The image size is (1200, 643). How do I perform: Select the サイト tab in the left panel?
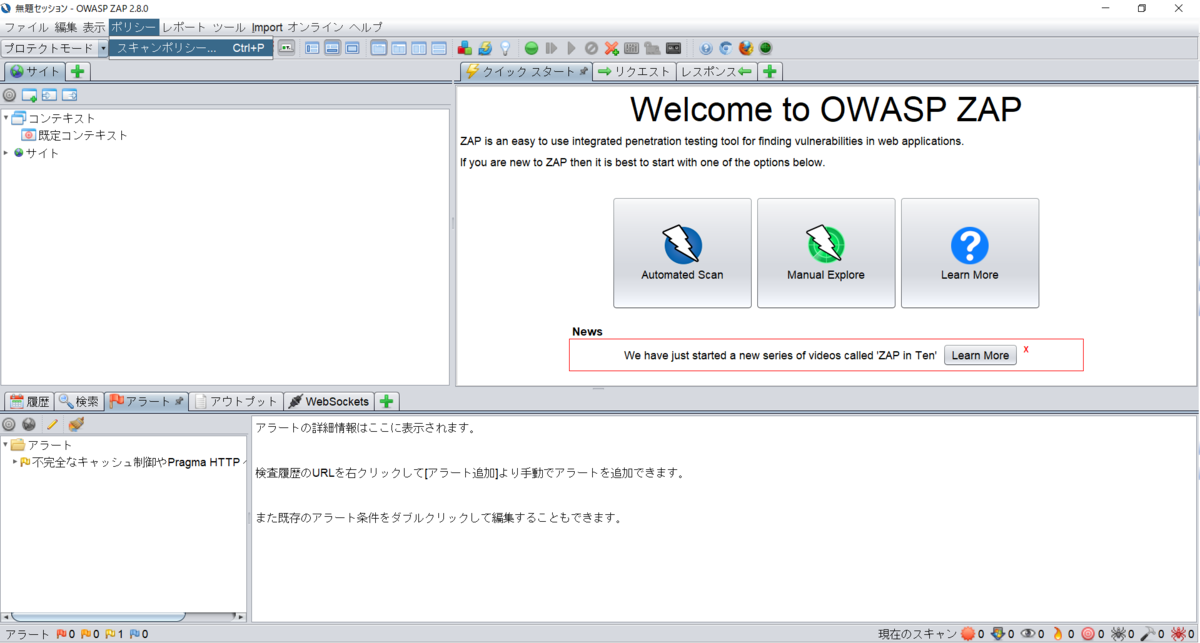coord(35,71)
